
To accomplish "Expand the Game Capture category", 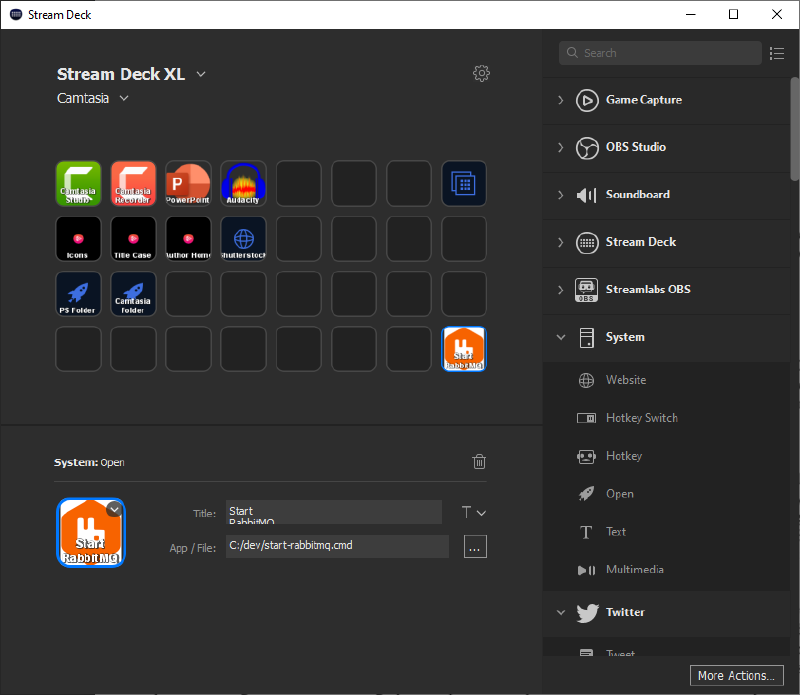I will [561, 100].
